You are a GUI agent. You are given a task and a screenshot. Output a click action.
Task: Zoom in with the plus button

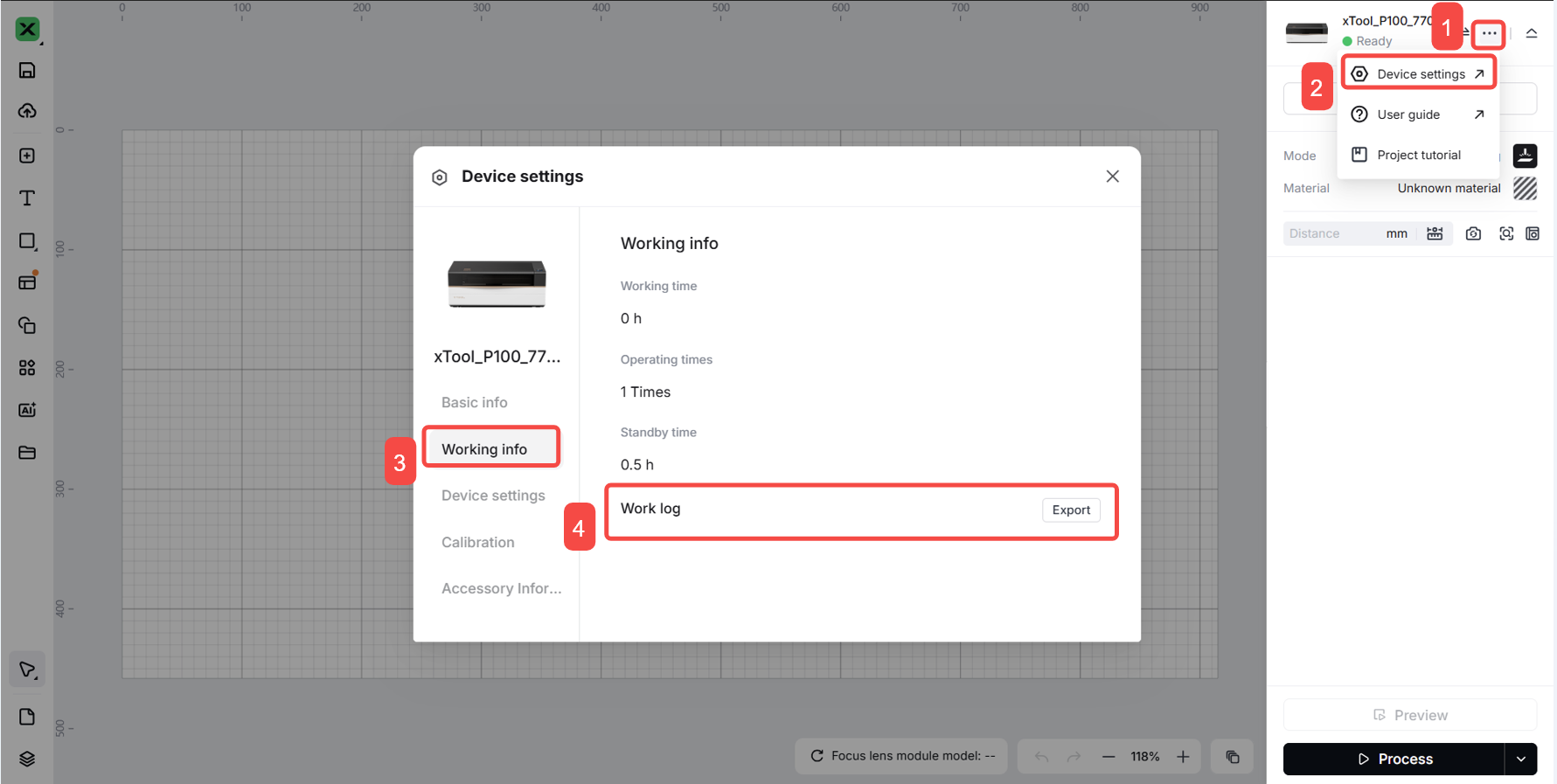point(1183,757)
